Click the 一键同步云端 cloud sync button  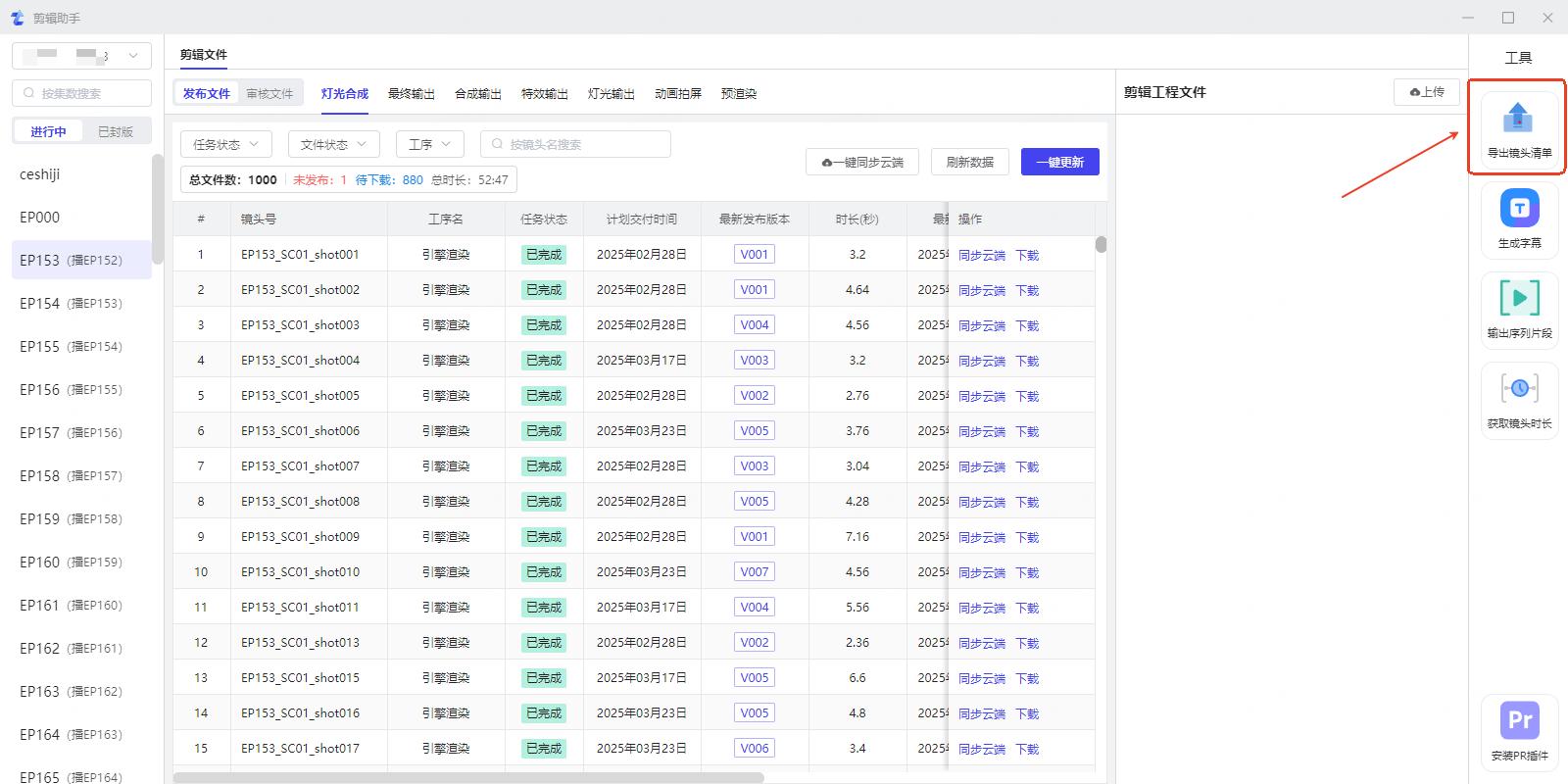click(861, 162)
